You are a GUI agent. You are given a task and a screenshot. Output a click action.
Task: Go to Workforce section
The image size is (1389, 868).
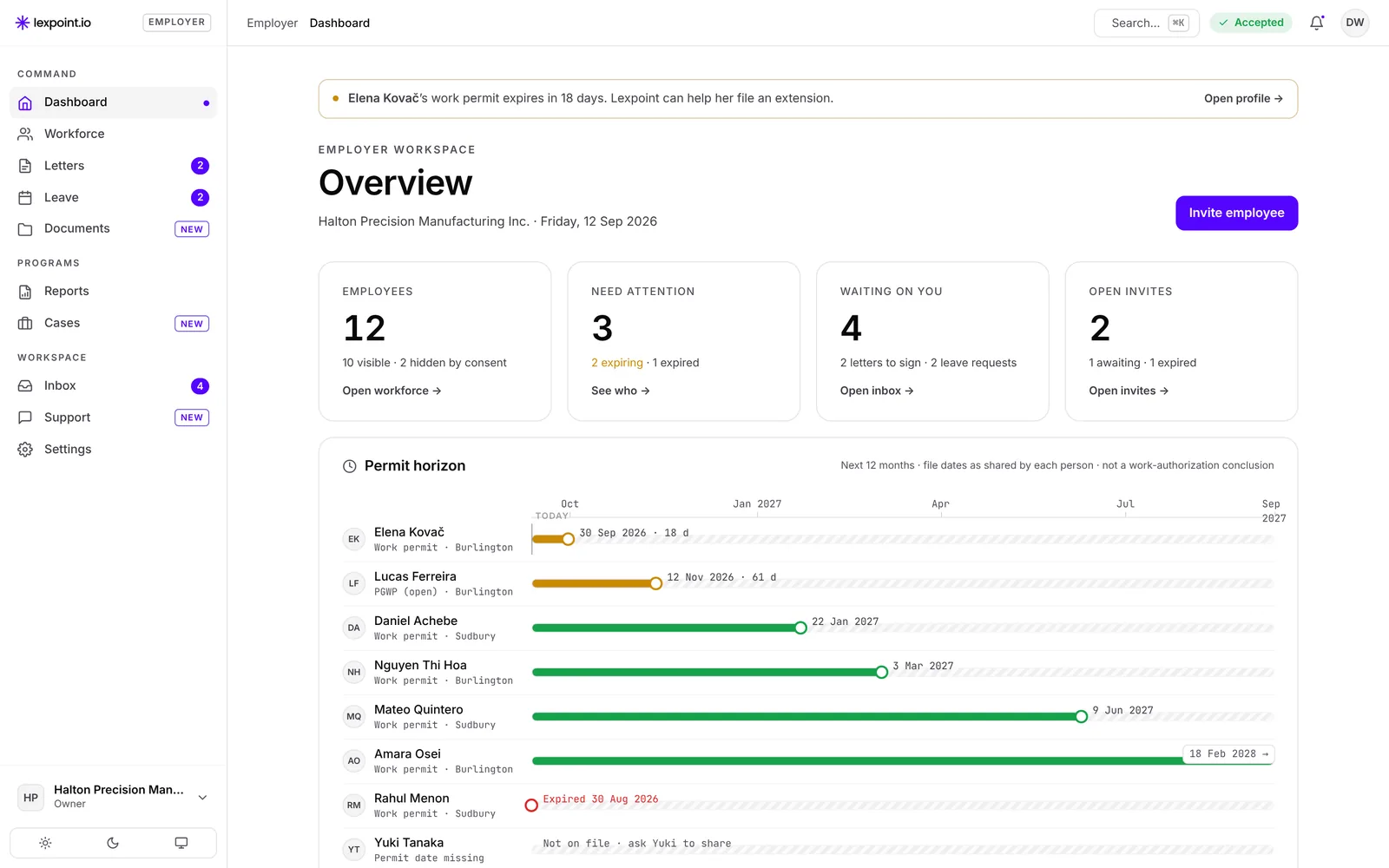pos(114,134)
